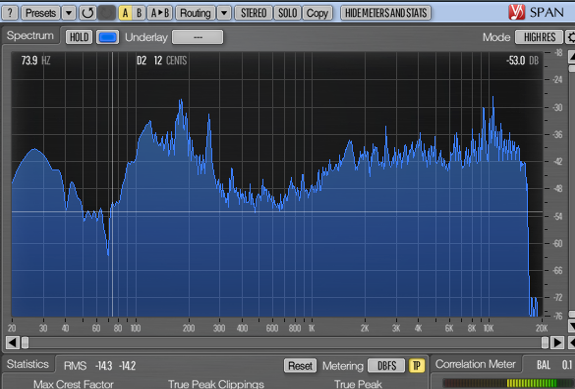This screenshot has height=389, width=575.
Task: Click horizontal scroll left arrow
Action: 12,343
